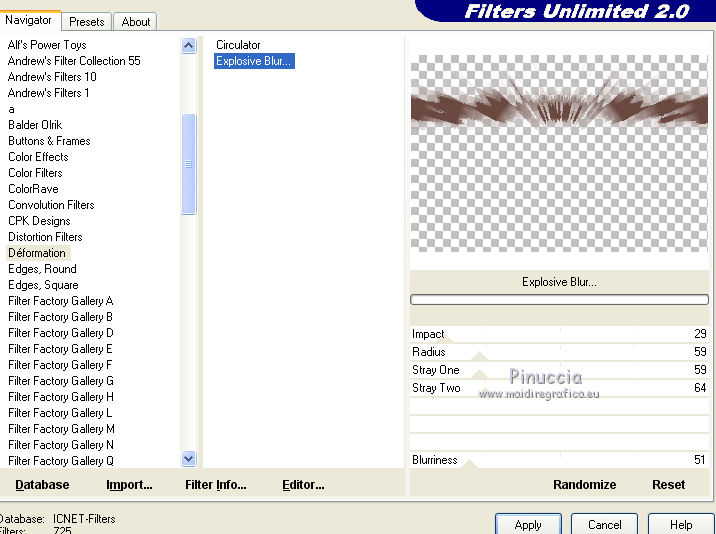
Task: Pick Color Filters category
Action: (35, 173)
